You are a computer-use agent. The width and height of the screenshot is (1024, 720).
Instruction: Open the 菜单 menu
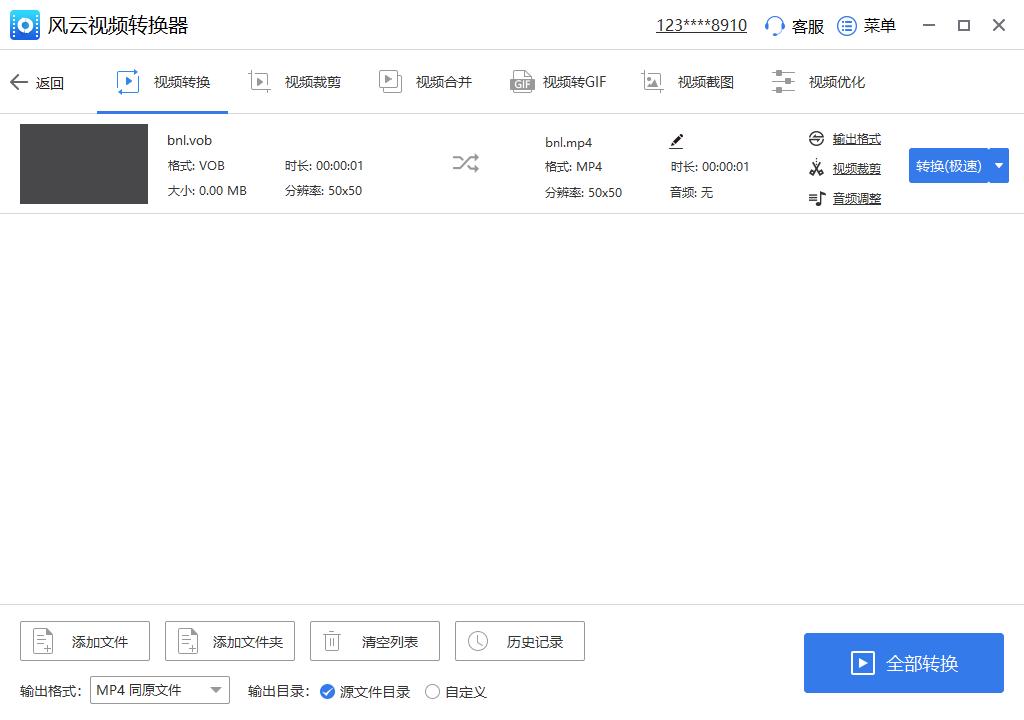coord(866,25)
